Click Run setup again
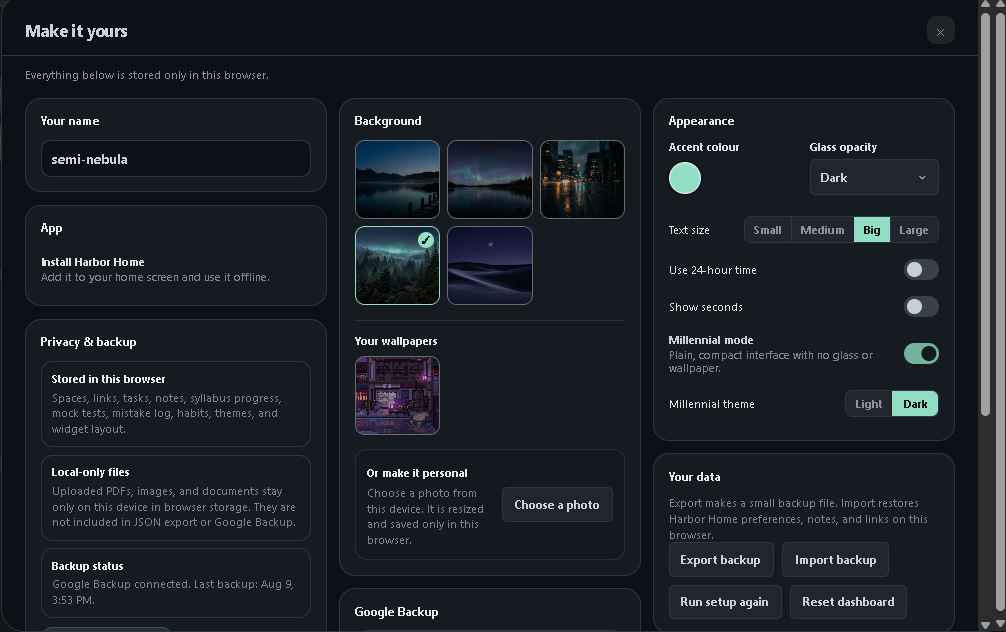 pyautogui.click(x=724, y=602)
